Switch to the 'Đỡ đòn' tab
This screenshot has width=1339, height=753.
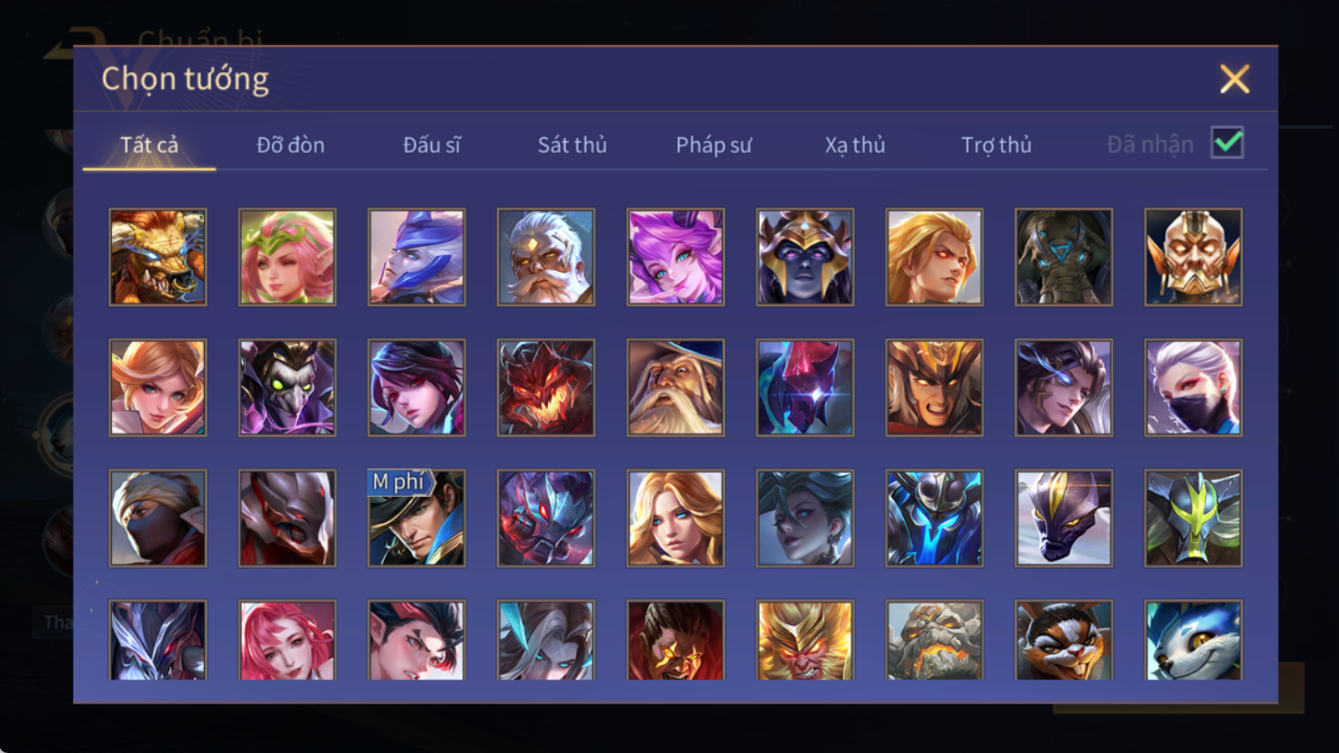[290, 145]
